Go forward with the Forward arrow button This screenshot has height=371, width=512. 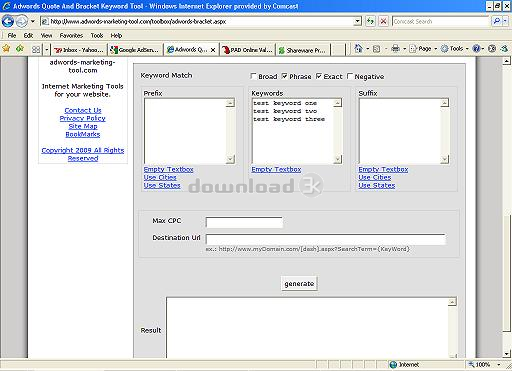(22, 21)
